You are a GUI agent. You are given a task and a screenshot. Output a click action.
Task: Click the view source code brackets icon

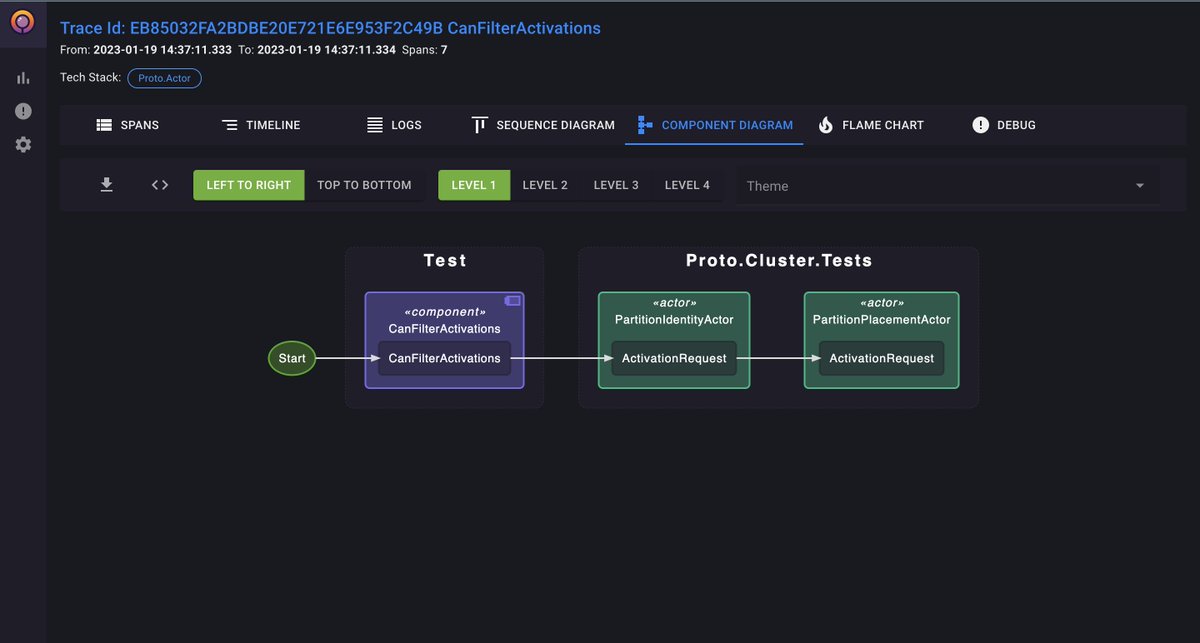click(x=159, y=184)
